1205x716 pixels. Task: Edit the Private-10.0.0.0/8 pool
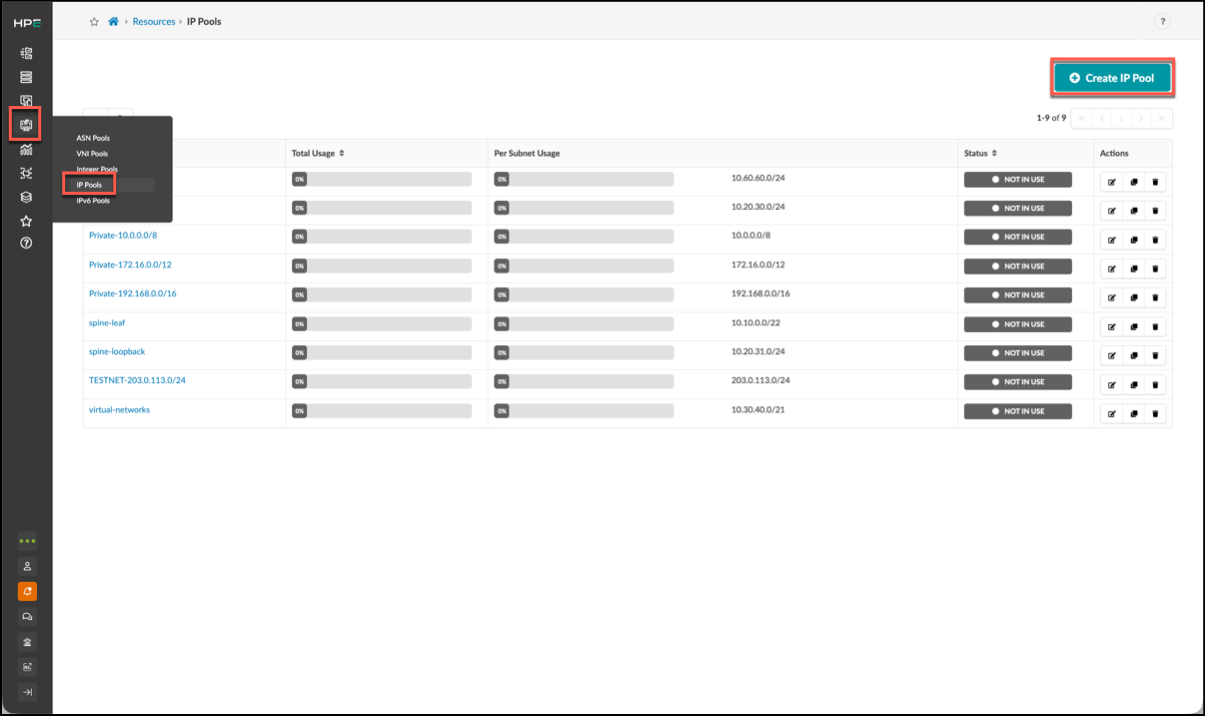click(x=1111, y=240)
